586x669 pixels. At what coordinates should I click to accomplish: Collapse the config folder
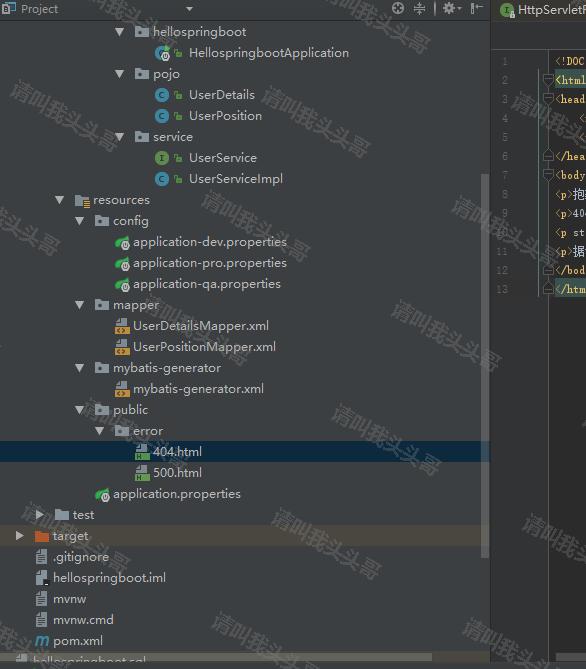pyautogui.click(x=79, y=221)
